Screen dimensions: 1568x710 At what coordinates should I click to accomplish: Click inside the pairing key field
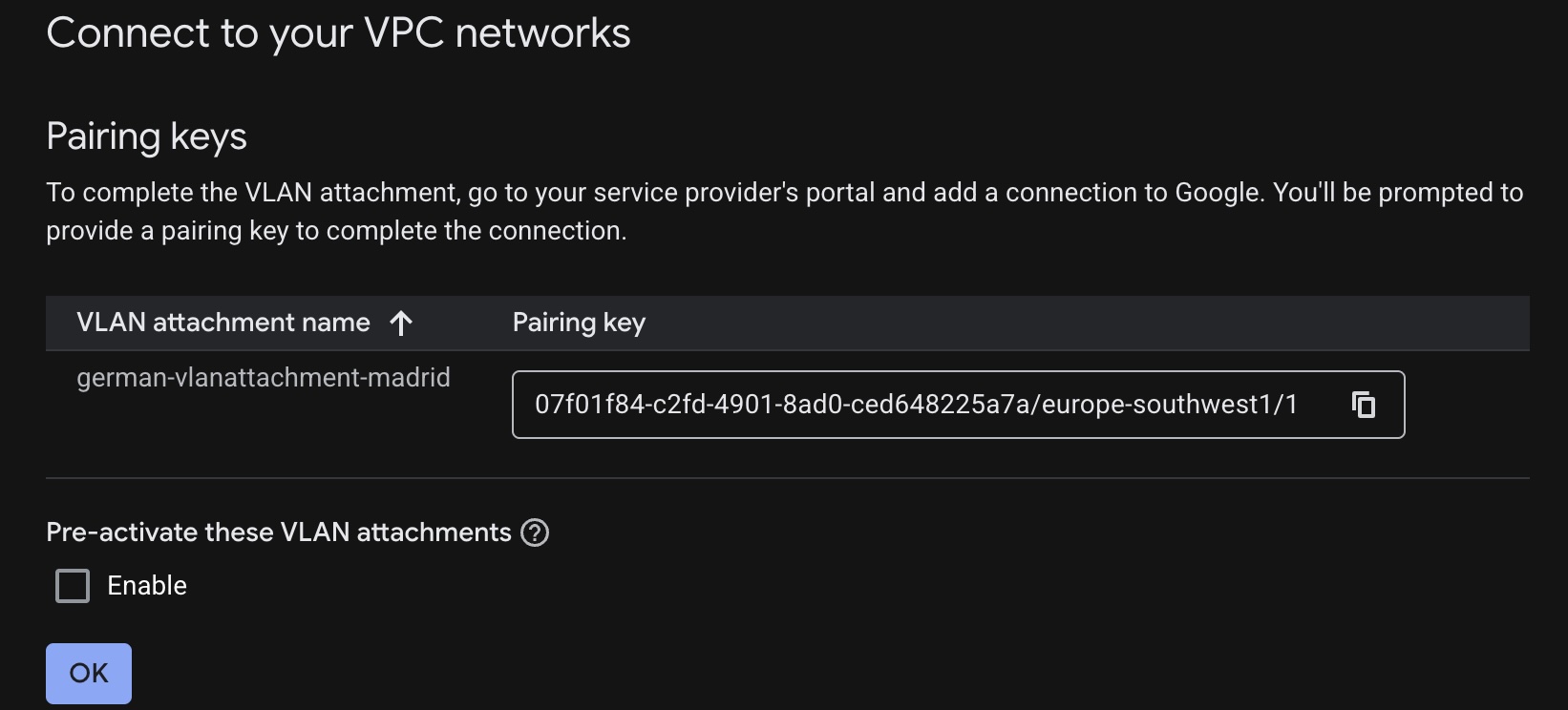[917, 405]
